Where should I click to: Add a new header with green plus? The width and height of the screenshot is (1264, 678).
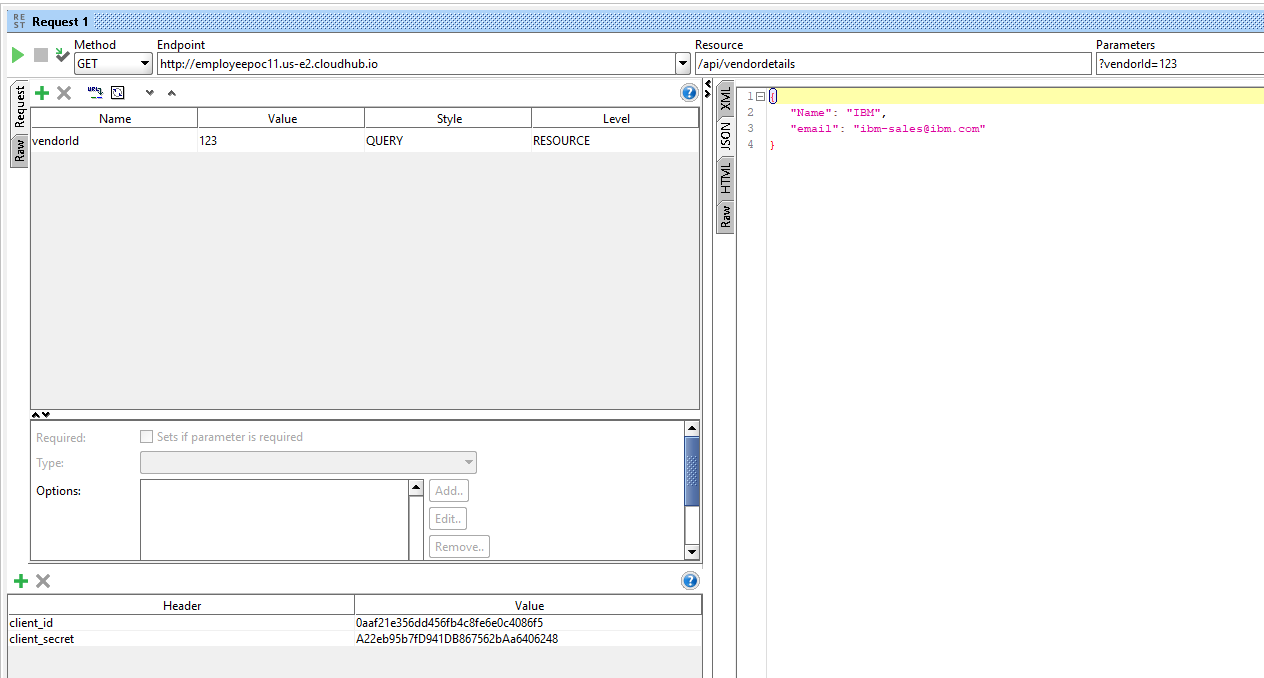[20, 581]
